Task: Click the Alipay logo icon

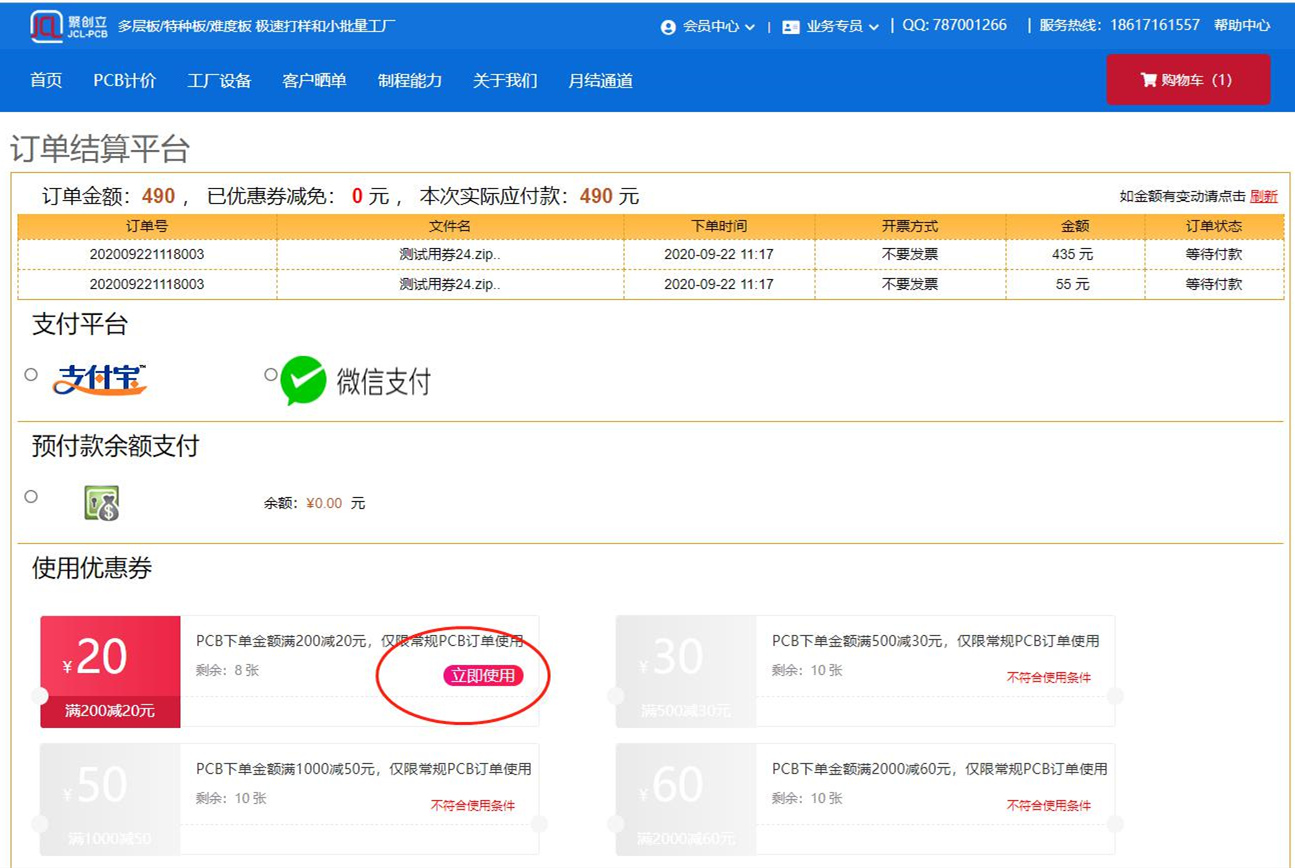Action: pos(99,380)
